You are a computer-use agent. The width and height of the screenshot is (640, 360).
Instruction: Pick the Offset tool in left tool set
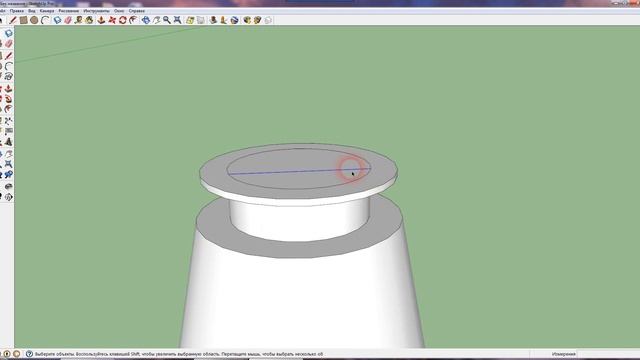(x=9, y=109)
